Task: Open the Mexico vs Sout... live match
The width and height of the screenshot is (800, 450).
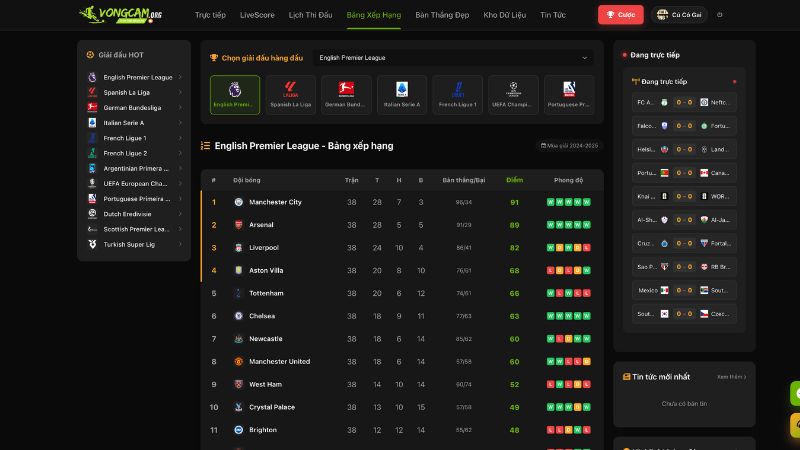Action: pyautogui.click(x=684, y=290)
